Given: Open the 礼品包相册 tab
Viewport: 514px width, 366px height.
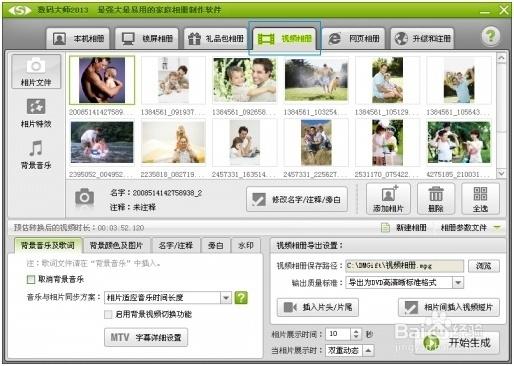Looking at the screenshot, I should [x=215, y=39].
